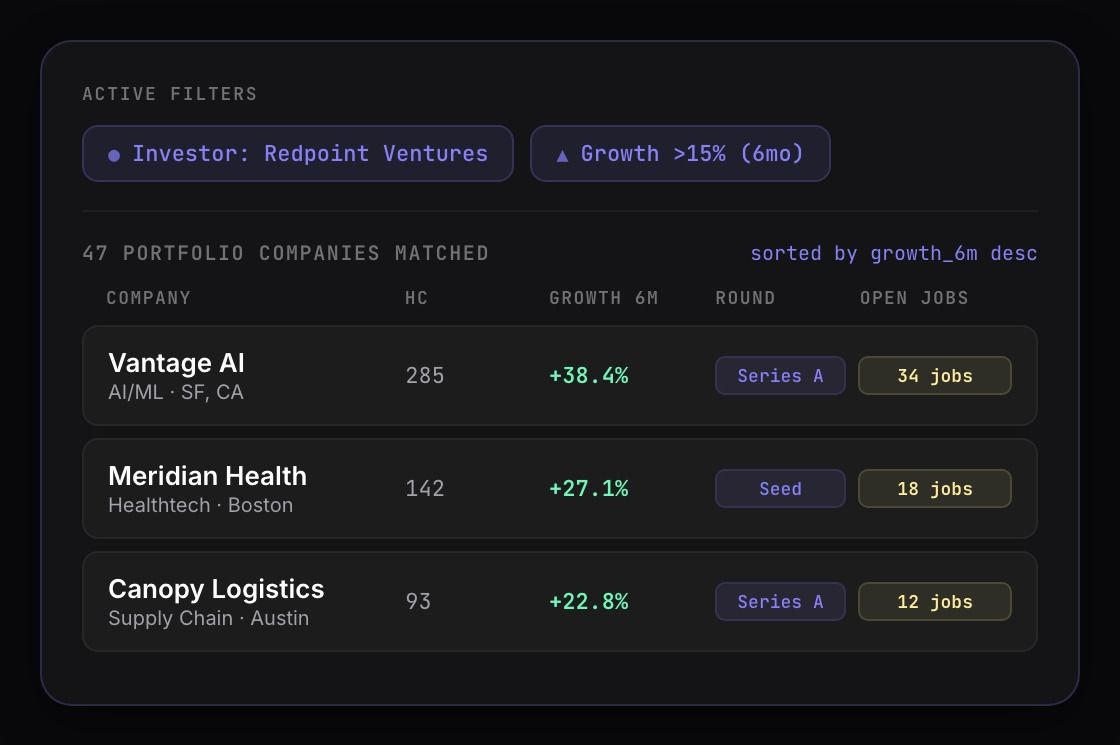The image size is (1120, 745).
Task: Click the GROWTH 6M column header
Action: (x=604, y=298)
